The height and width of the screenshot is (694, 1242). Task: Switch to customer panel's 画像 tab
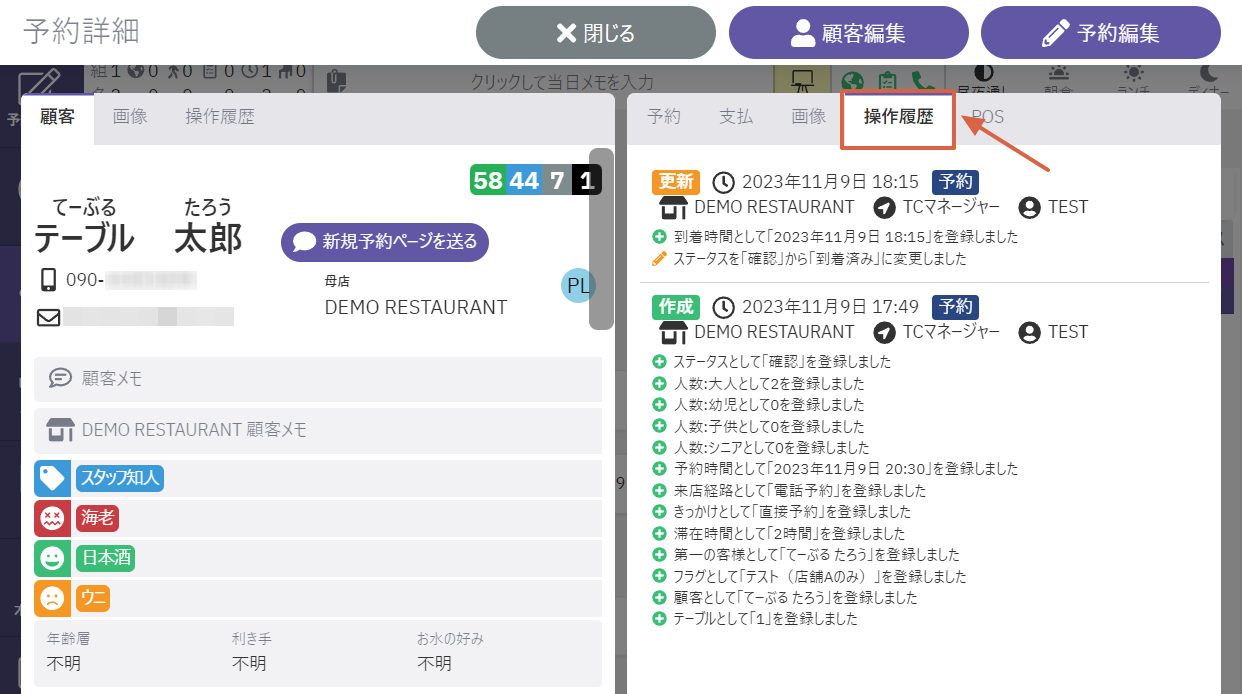[x=130, y=117]
